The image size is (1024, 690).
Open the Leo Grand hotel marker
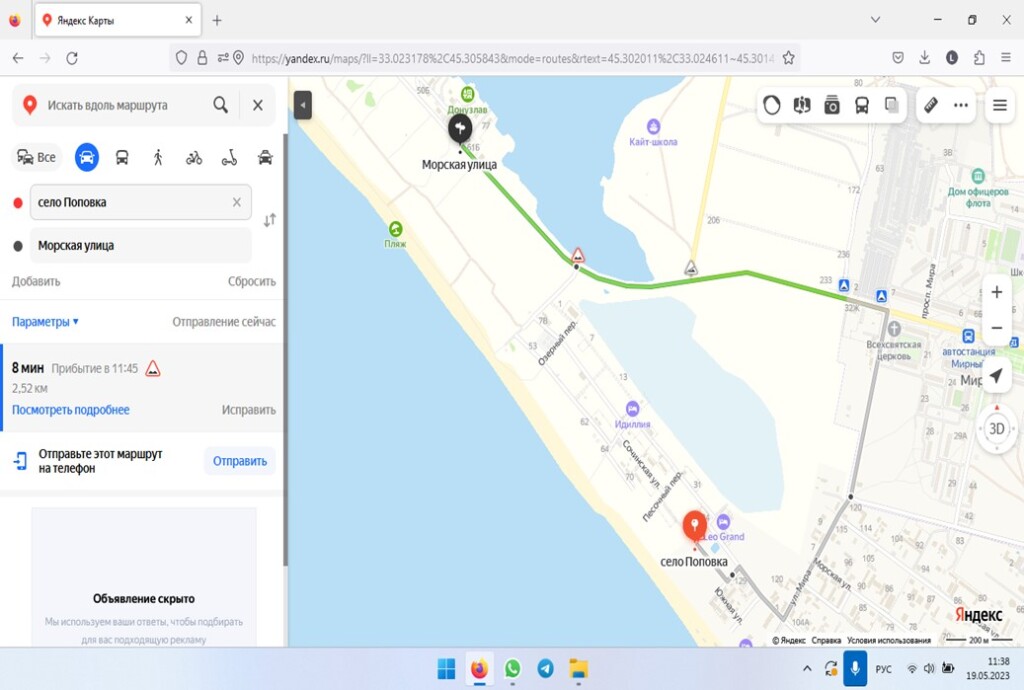(723, 522)
